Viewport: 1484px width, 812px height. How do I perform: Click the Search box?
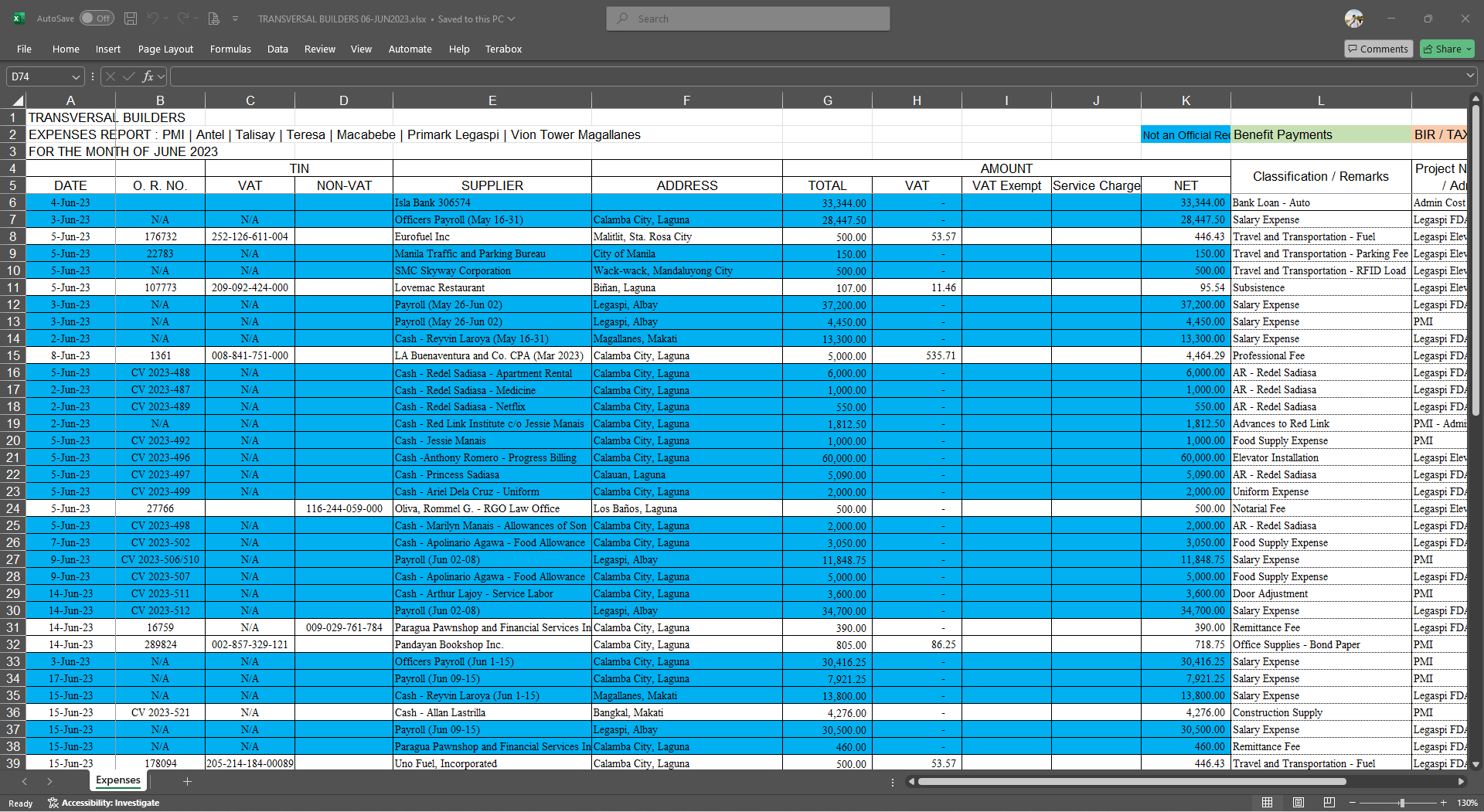[x=748, y=19]
